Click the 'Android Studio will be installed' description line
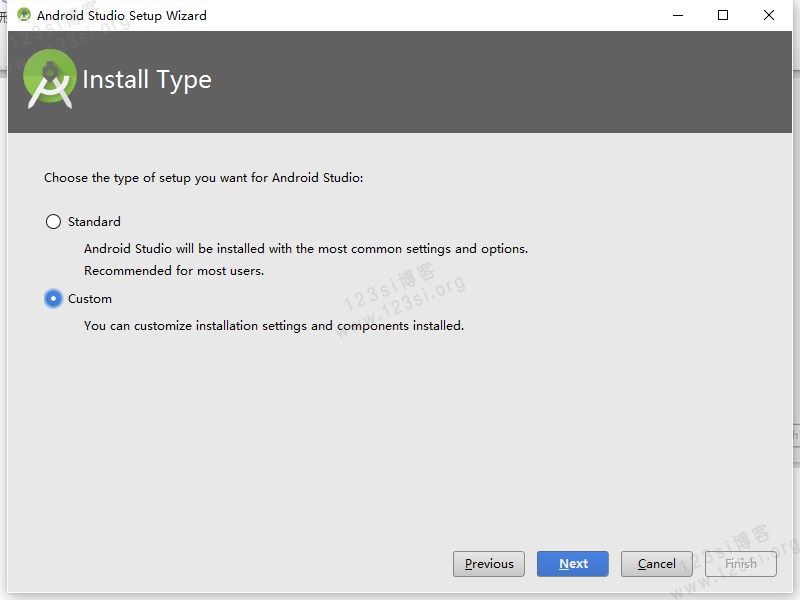The image size is (800, 600). pyautogui.click(x=306, y=249)
